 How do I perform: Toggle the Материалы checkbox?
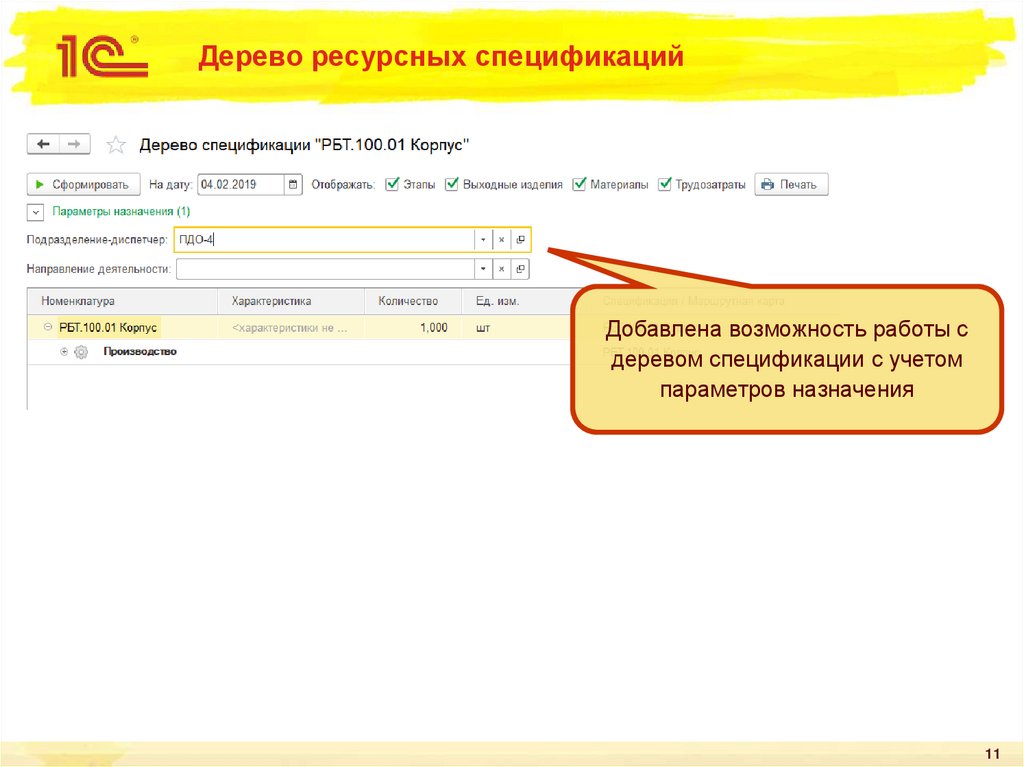pos(581,183)
